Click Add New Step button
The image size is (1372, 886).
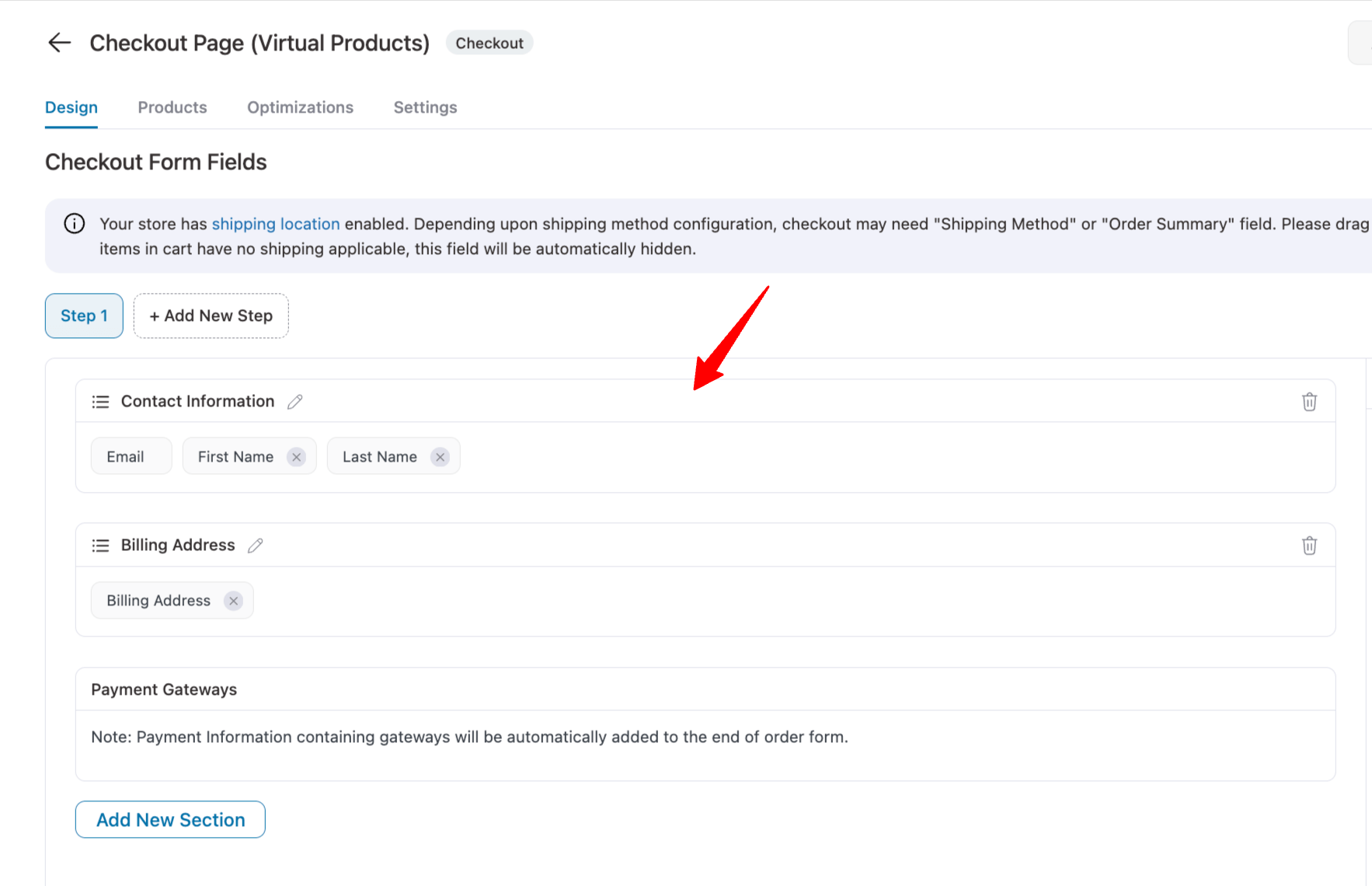click(211, 316)
